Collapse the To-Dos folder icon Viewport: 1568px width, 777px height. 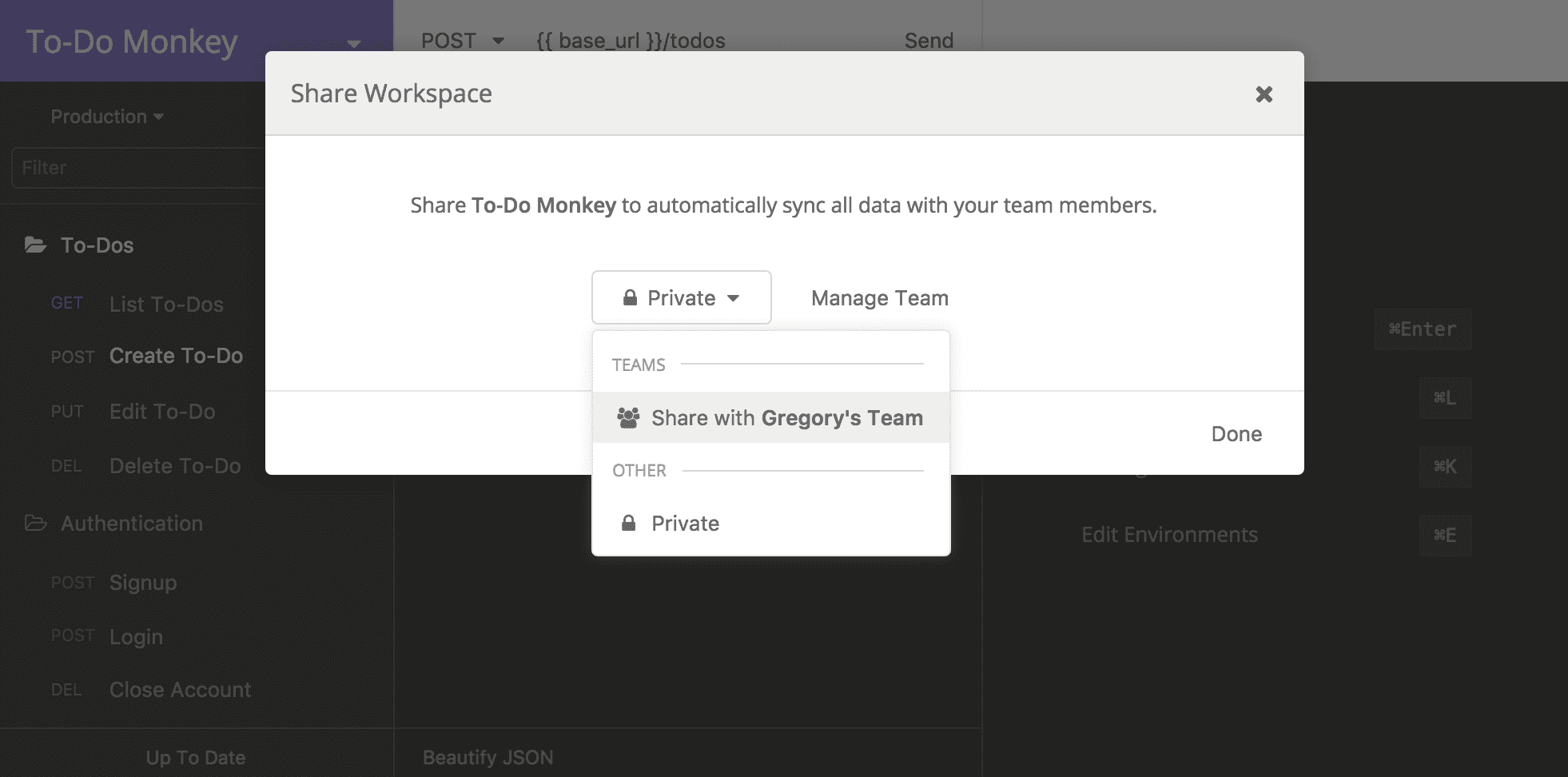pyautogui.click(x=35, y=245)
